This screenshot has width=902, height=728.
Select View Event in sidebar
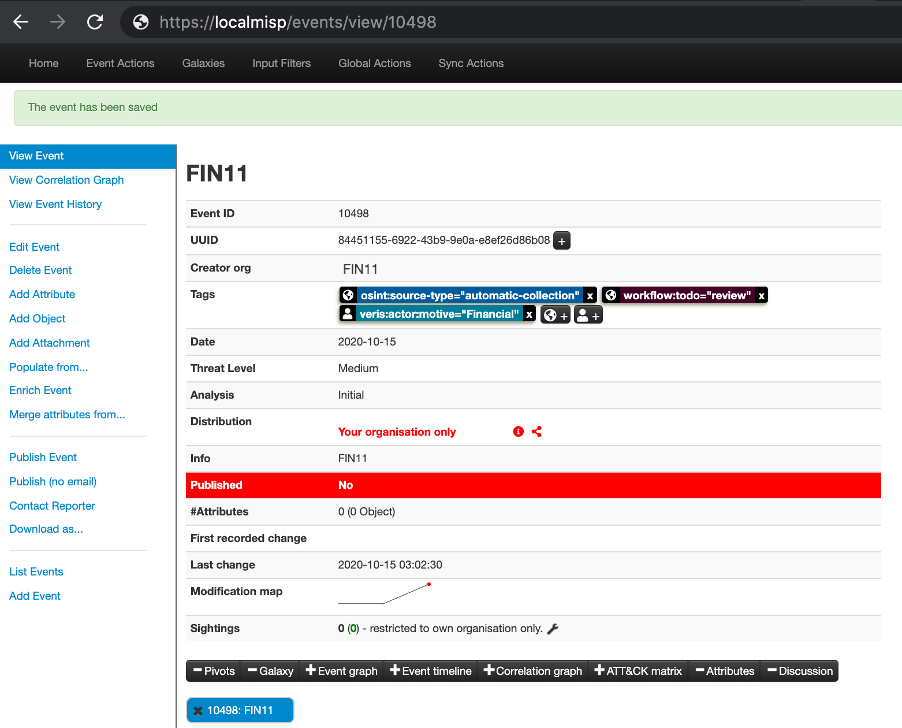tap(88, 156)
